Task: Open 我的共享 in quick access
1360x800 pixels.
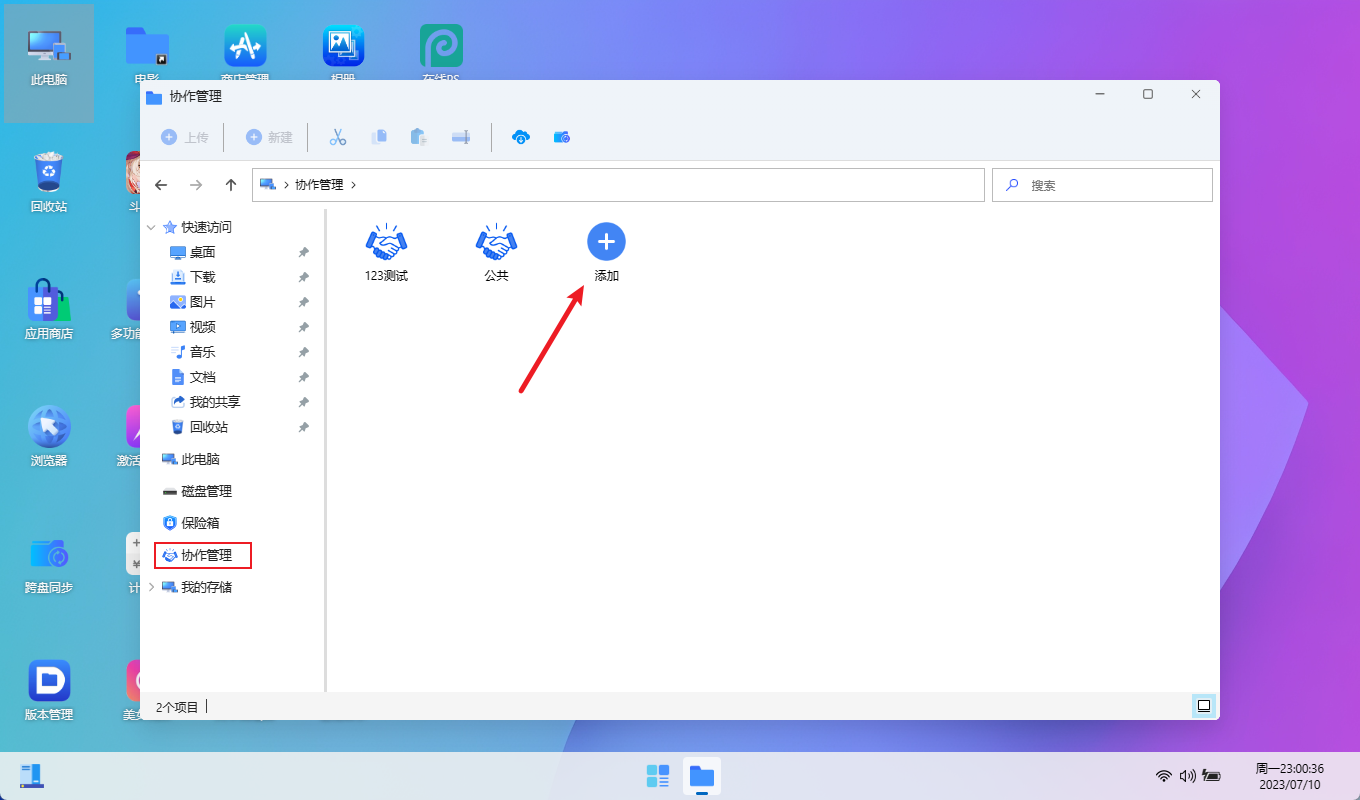Action: 214,402
